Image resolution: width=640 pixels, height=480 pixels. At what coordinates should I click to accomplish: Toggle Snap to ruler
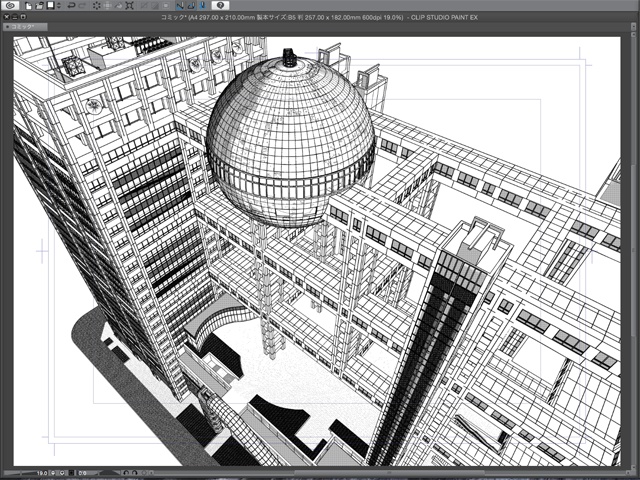click(180, 5)
